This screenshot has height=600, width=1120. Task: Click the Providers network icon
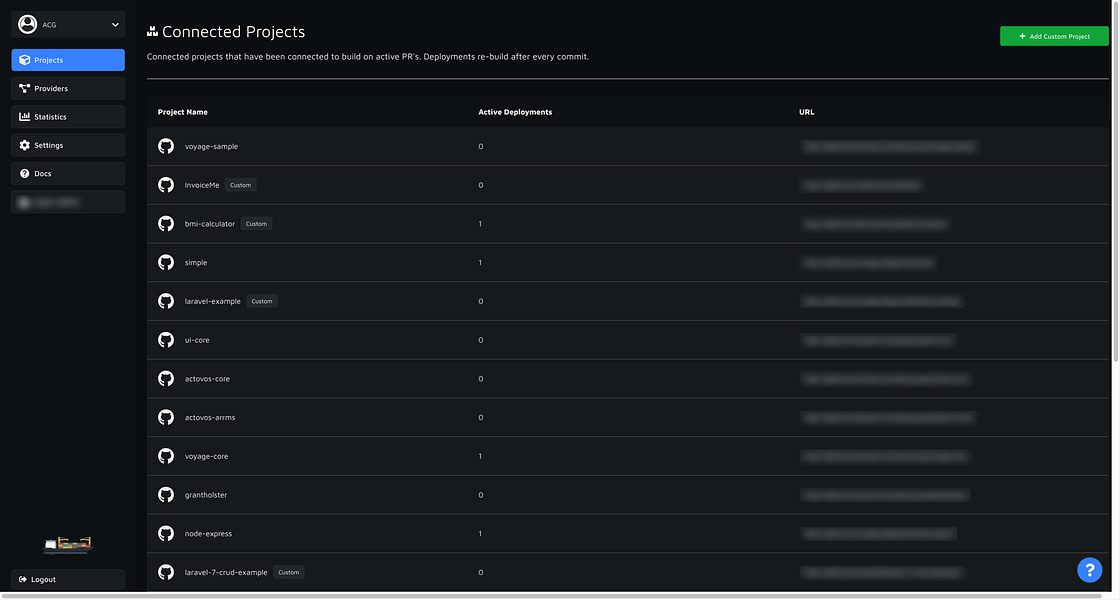click(x=25, y=89)
